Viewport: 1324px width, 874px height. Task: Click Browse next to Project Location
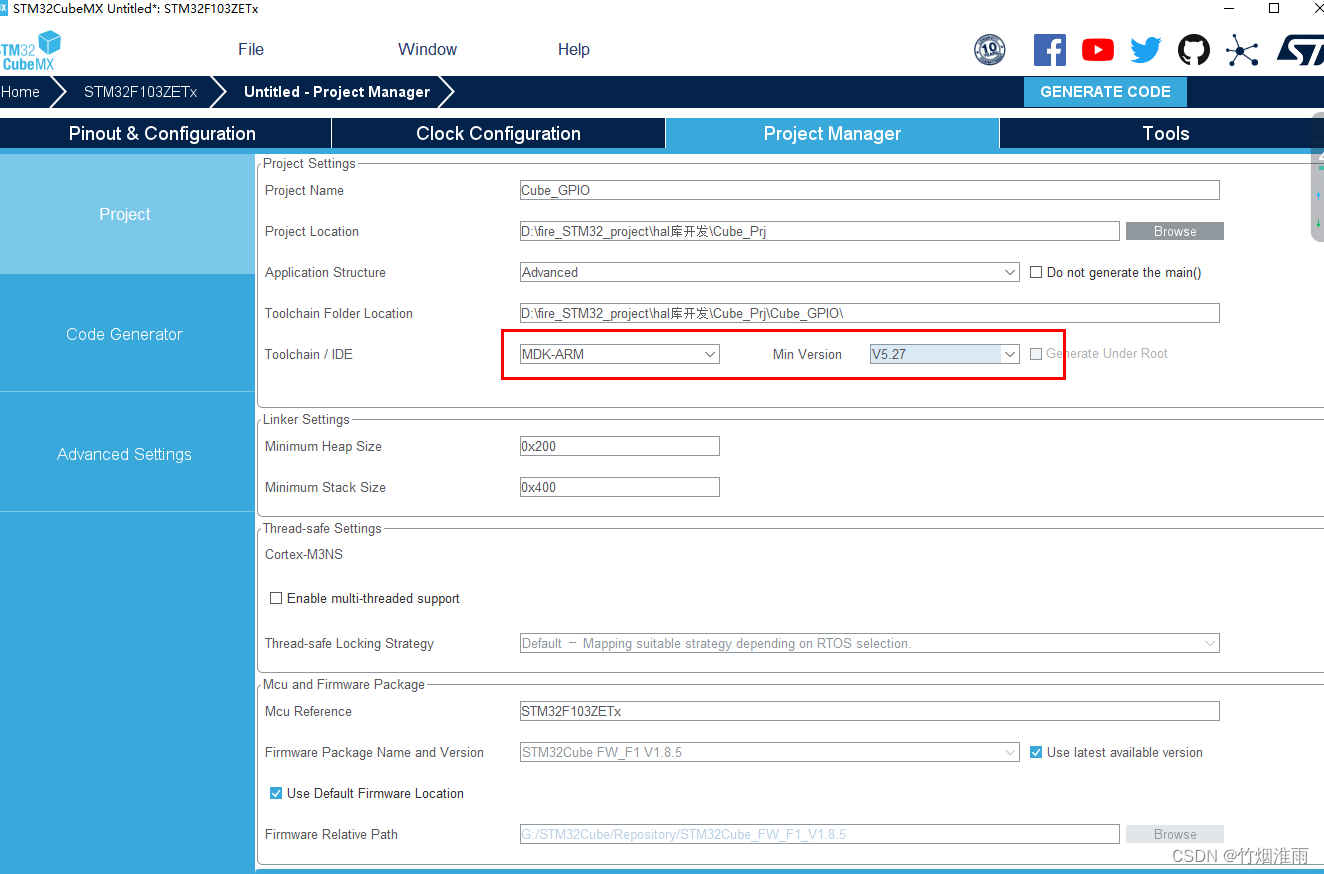(1175, 231)
